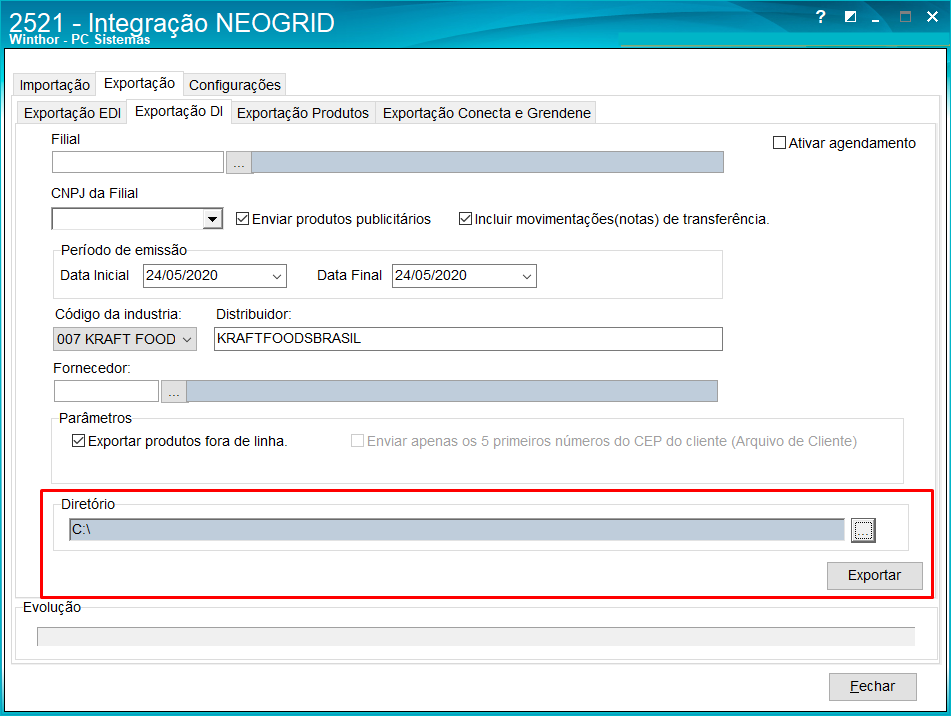
Task: Enable Ativar agendamento checkbox
Action: tap(779, 143)
